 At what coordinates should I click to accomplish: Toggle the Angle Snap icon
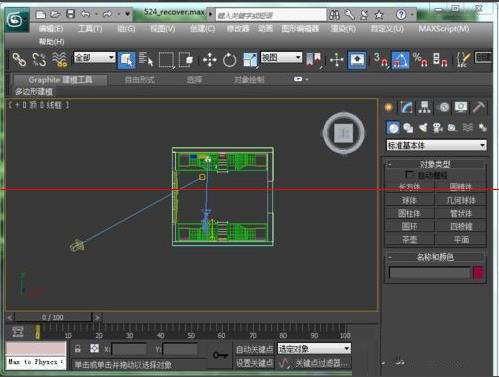point(400,60)
